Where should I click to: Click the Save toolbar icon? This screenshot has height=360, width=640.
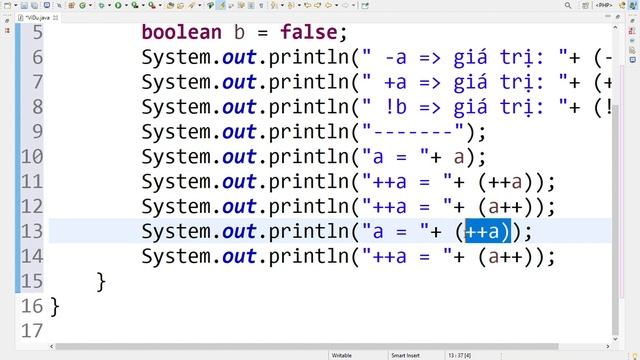tap(24, 5)
